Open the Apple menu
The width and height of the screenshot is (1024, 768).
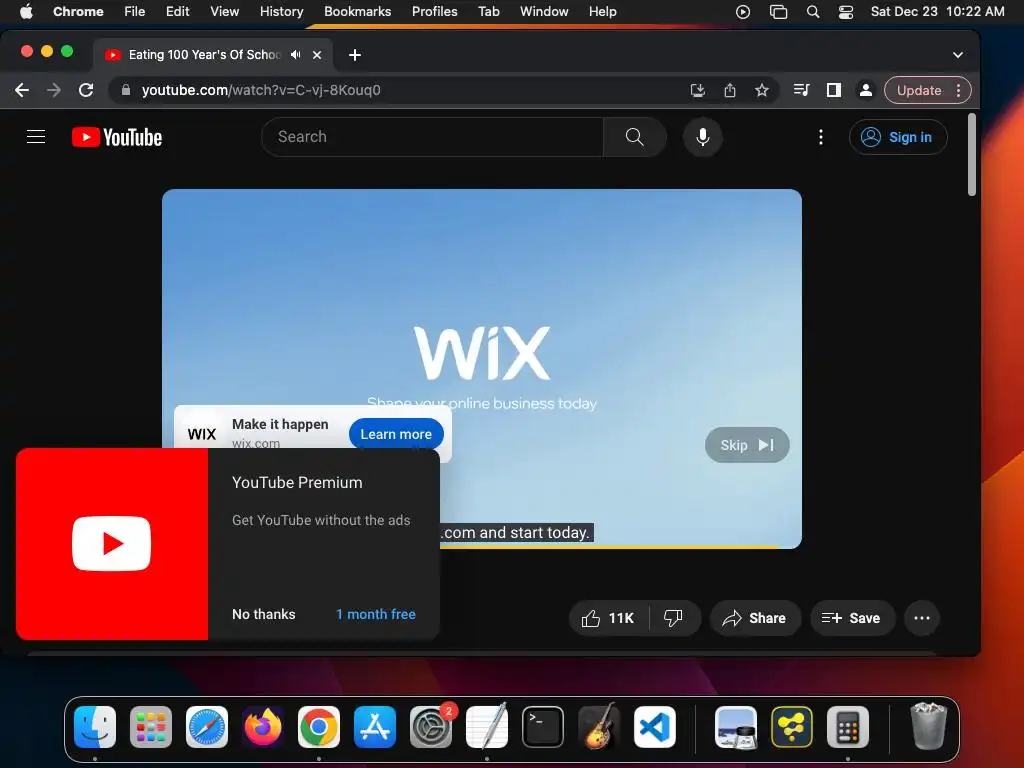26,11
